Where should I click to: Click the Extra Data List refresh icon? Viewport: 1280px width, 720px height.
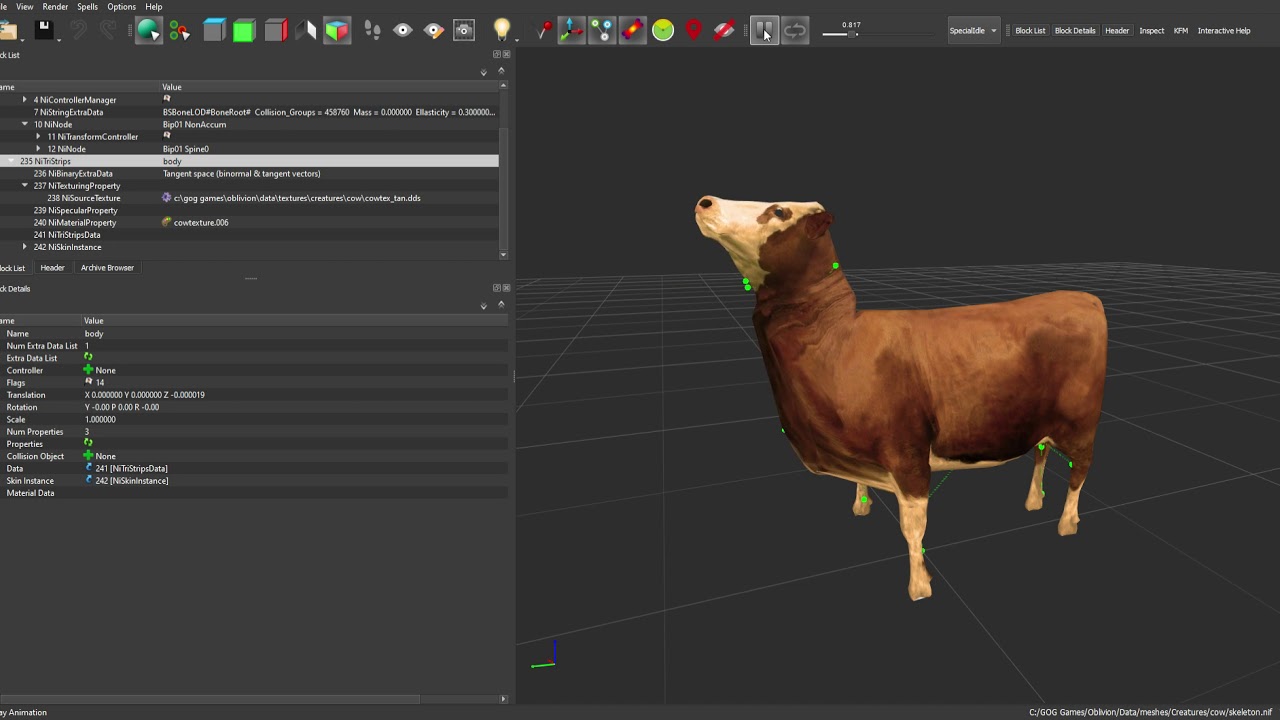(x=88, y=358)
